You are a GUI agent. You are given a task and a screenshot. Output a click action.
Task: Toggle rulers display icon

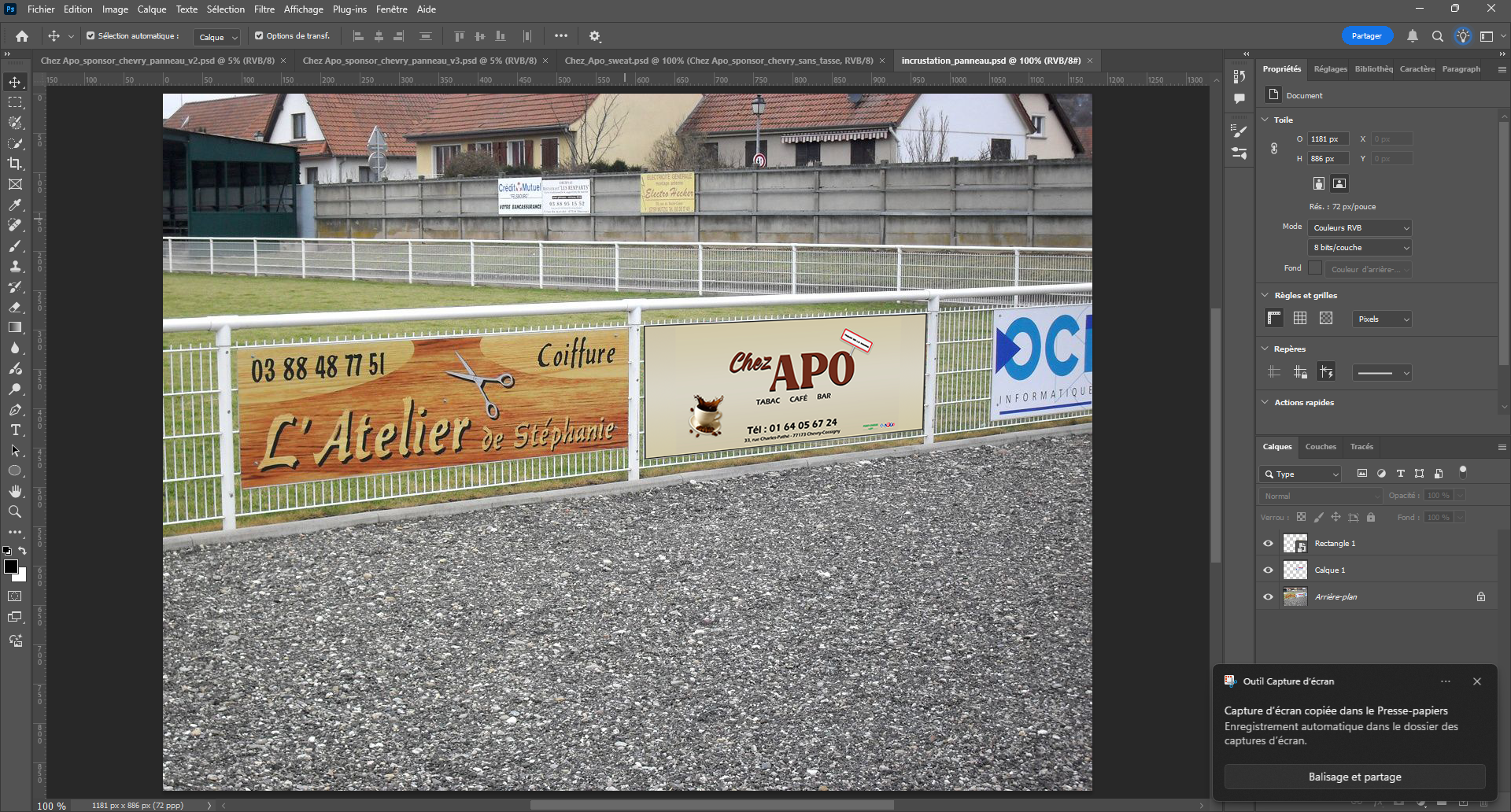[x=1274, y=318]
